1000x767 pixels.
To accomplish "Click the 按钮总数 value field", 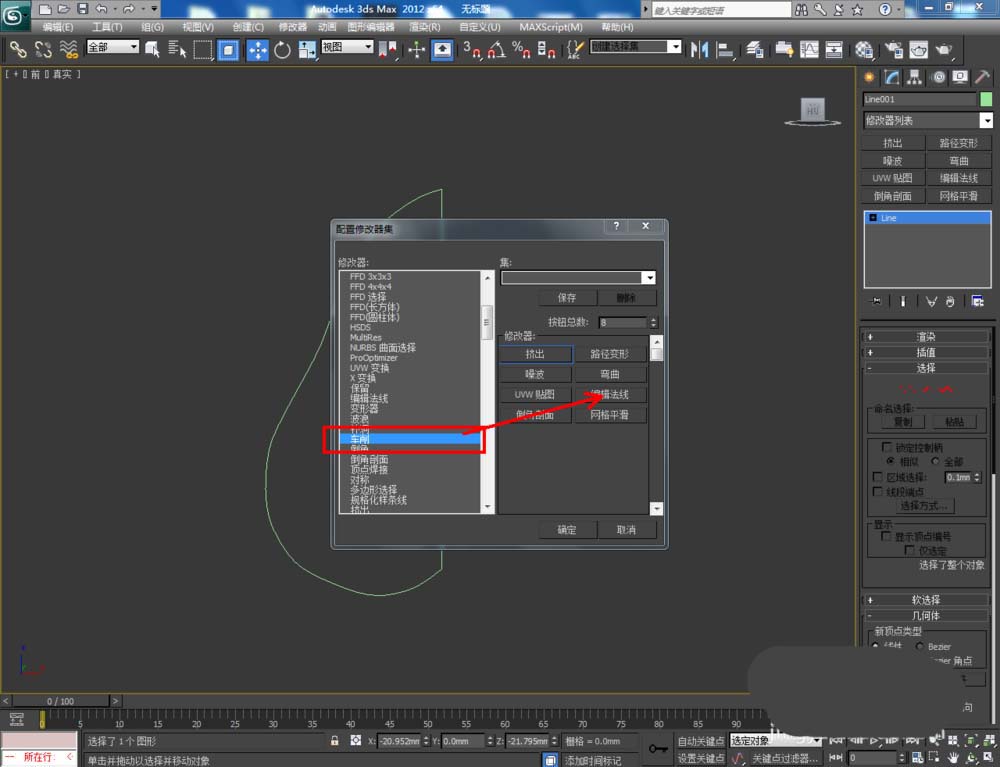I will pos(623,323).
